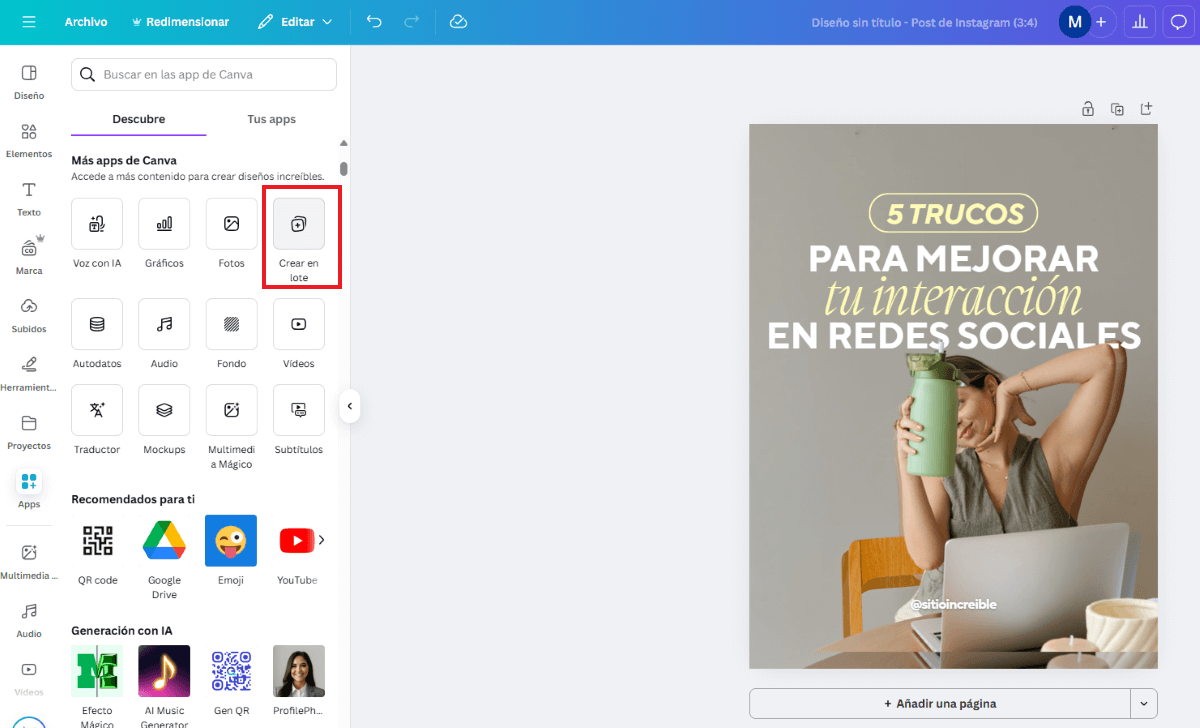Launch the Traductor app
Image resolution: width=1200 pixels, height=728 pixels.
[x=96, y=417]
